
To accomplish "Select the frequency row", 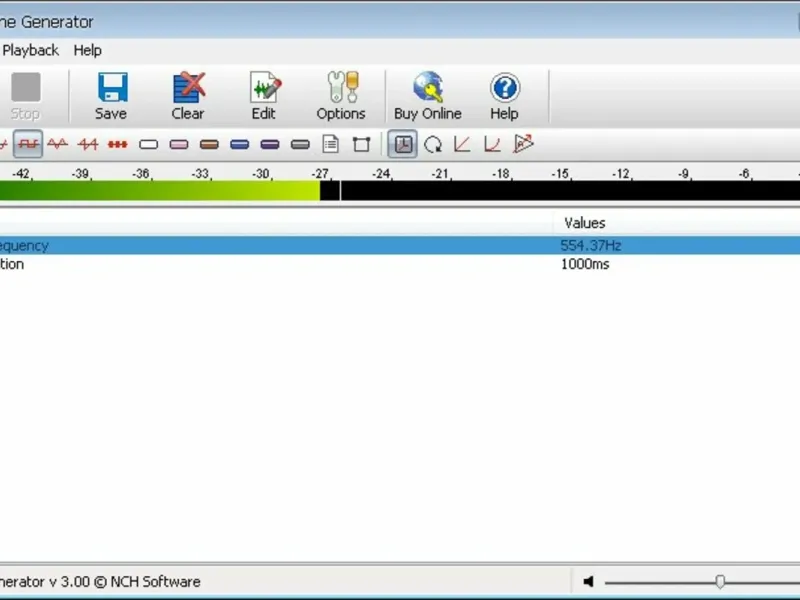I will tap(400, 245).
